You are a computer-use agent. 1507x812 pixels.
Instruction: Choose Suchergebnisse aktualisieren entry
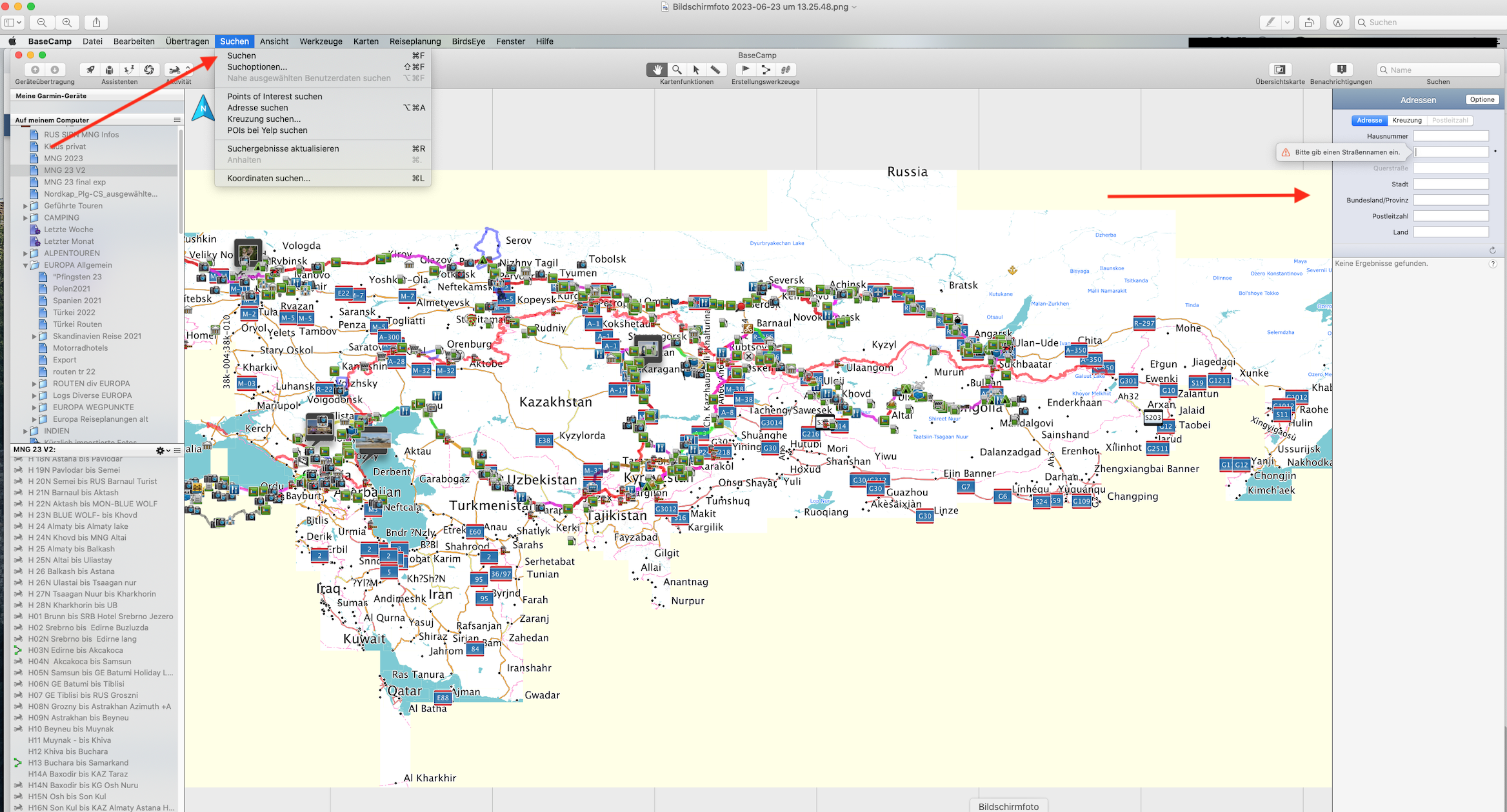pos(323,148)
